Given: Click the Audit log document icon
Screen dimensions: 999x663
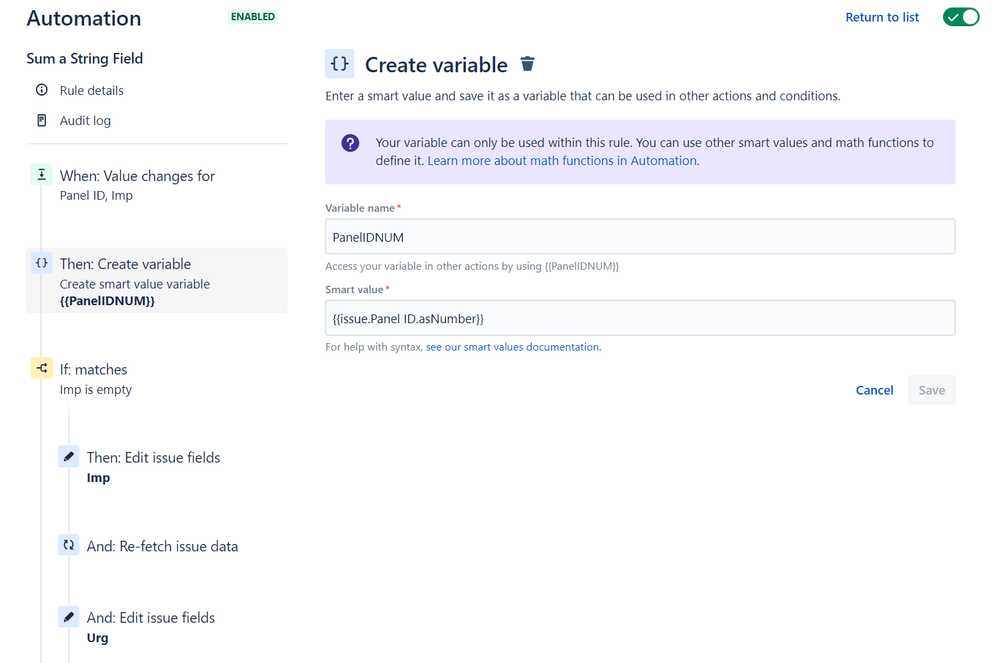Looking at the screenshot, I should [x=41, y=120].
